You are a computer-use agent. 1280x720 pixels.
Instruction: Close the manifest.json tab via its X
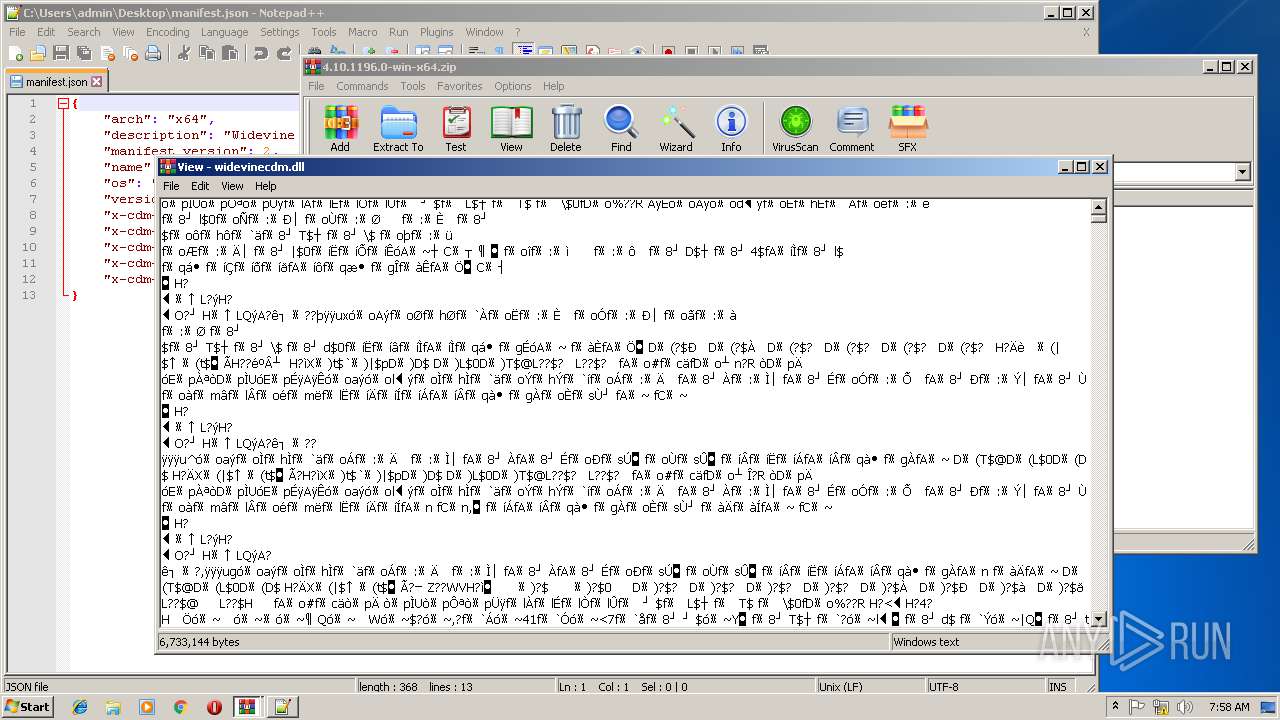pos(97,82)
